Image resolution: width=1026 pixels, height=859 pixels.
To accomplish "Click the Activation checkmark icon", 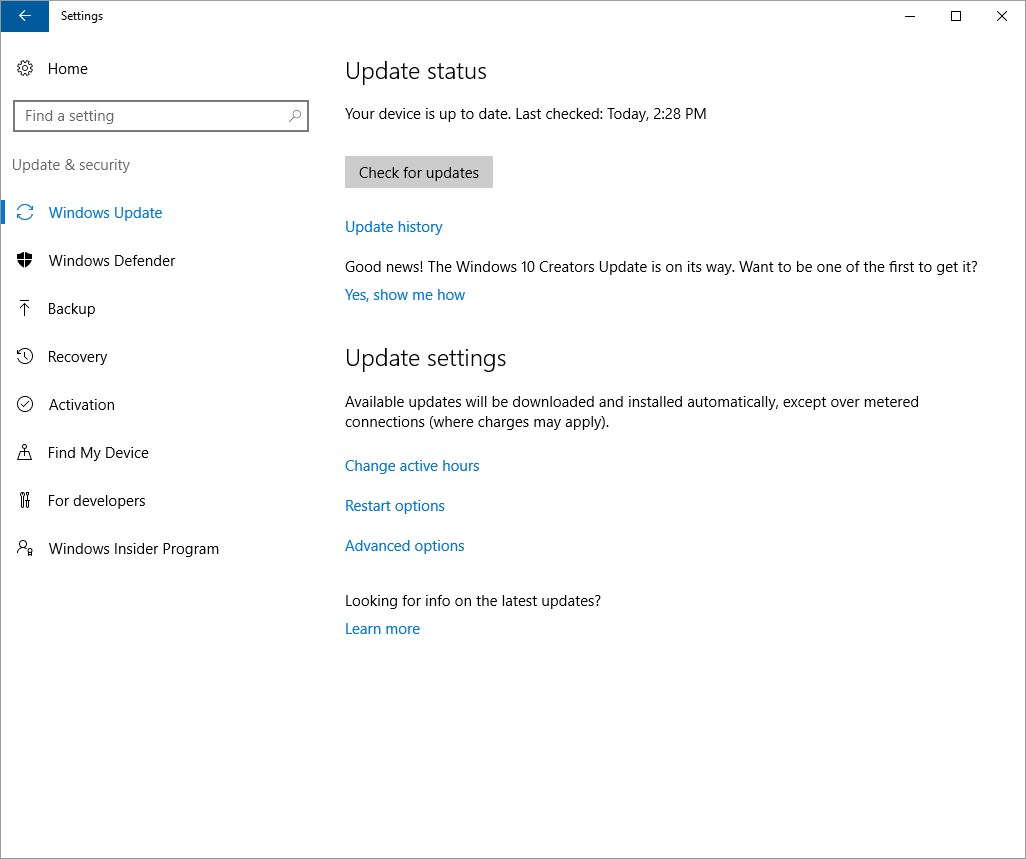I will (x=25, y=404).
